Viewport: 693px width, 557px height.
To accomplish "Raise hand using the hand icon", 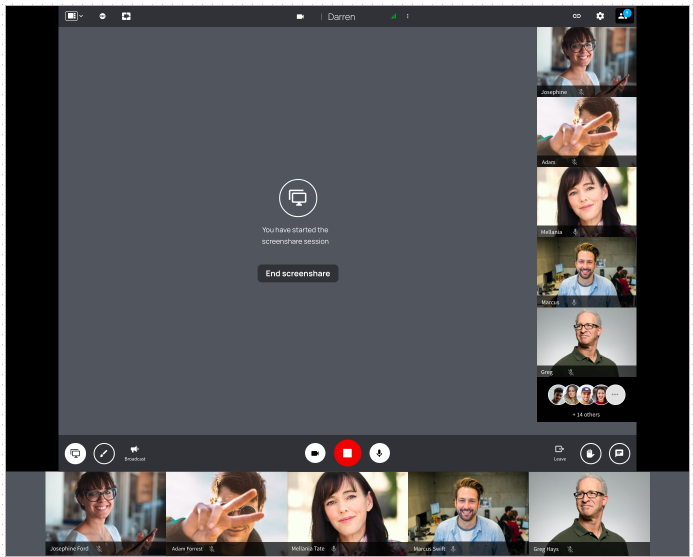I will click(x=590, y=454).
